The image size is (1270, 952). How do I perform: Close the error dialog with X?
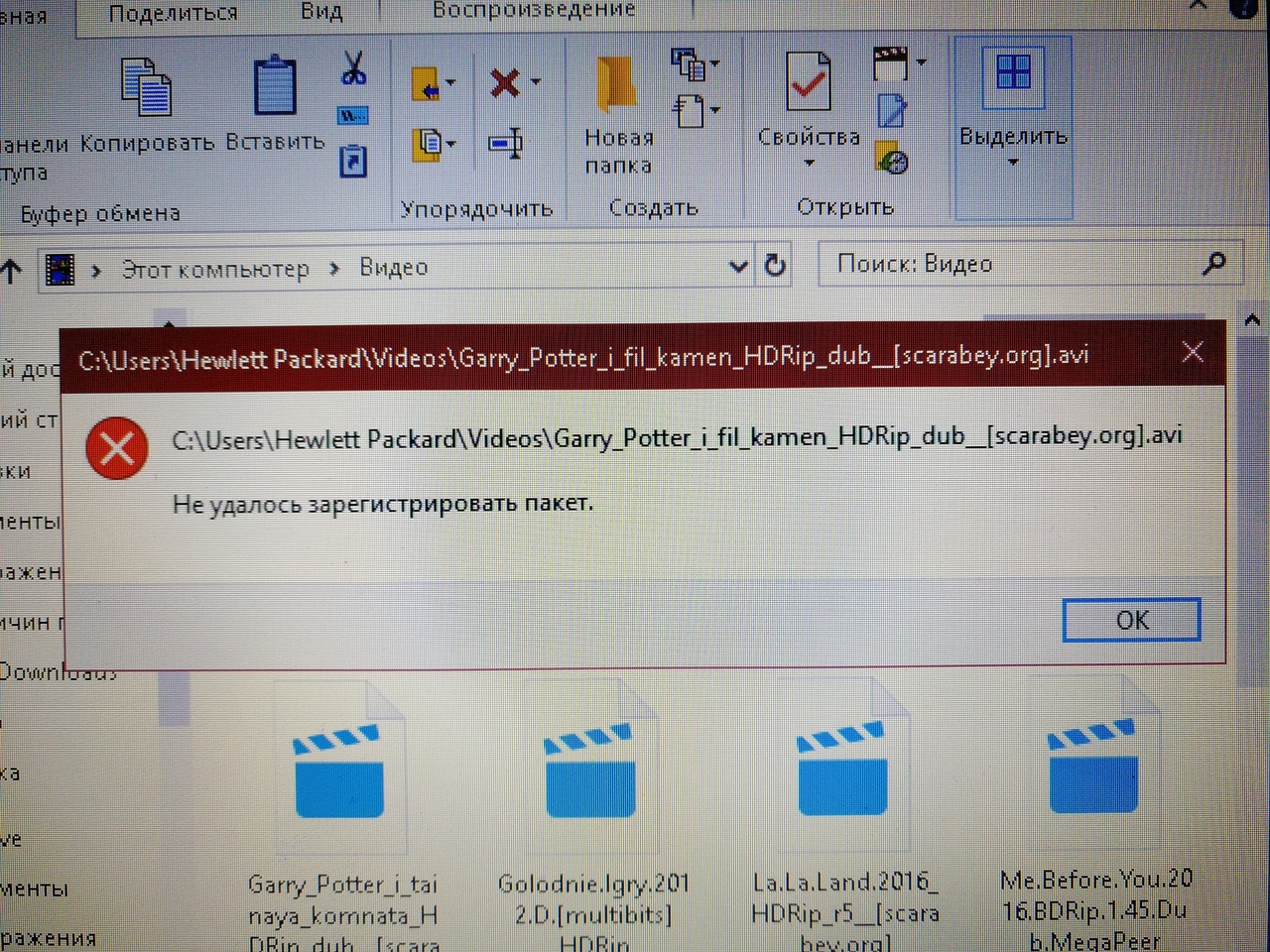tap(1193, 351)
